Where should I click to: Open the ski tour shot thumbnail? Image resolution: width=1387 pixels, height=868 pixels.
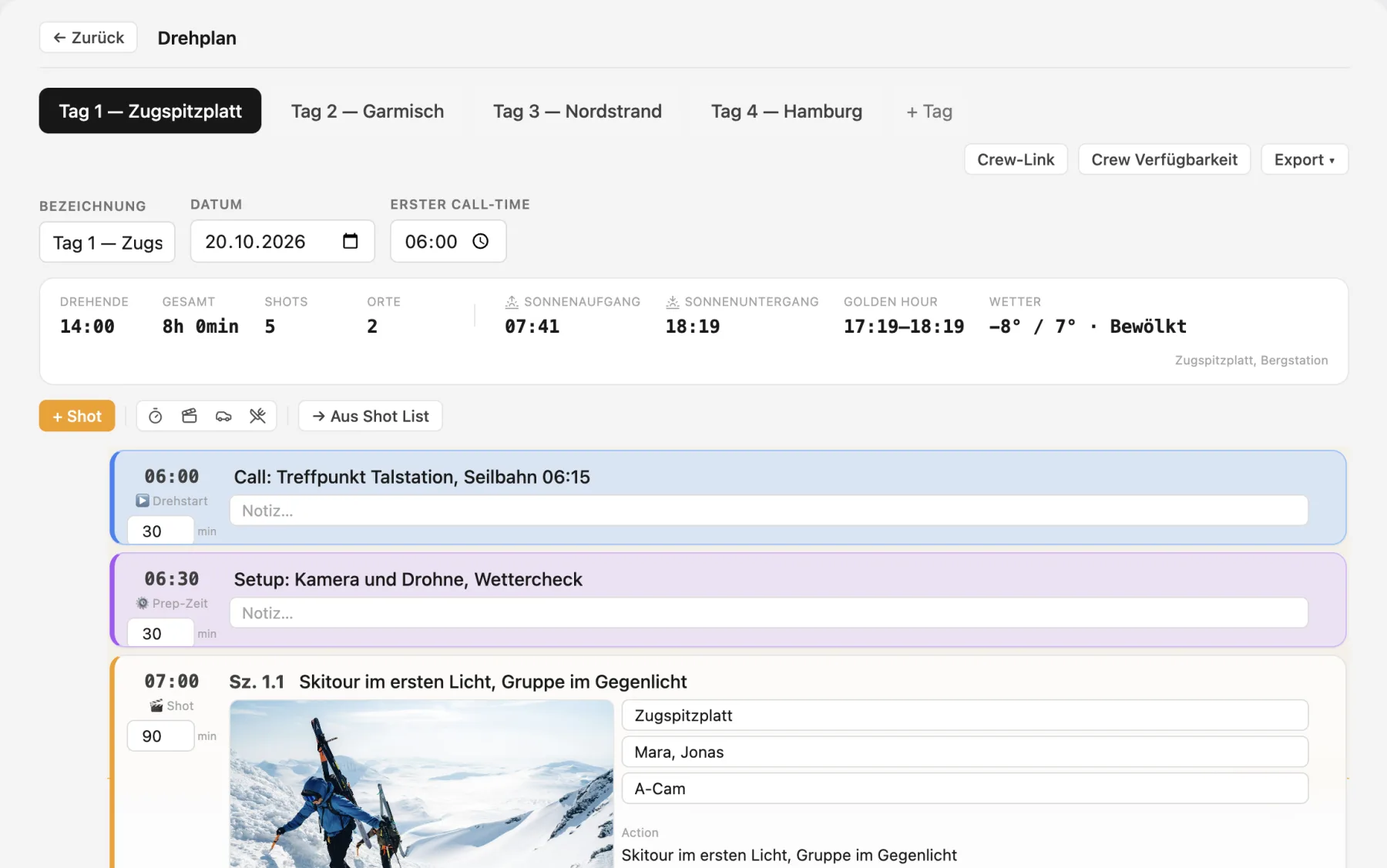[x=421, y=784]
